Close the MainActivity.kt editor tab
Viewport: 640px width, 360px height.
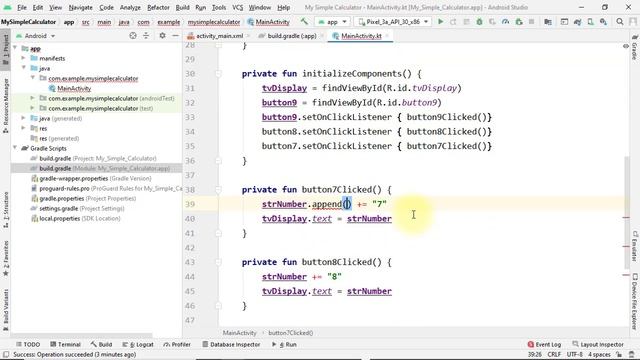point(387,36)
